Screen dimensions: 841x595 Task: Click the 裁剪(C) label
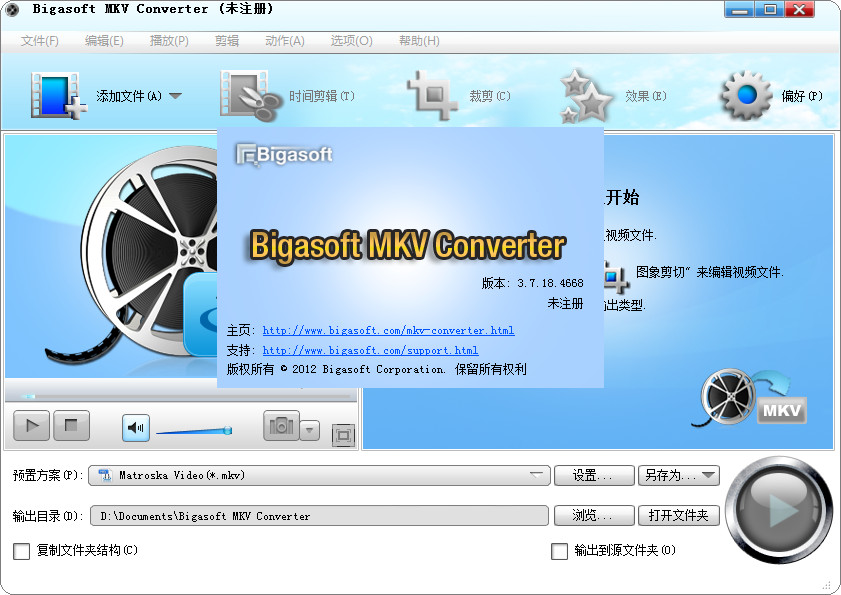[x=490, y=96]
